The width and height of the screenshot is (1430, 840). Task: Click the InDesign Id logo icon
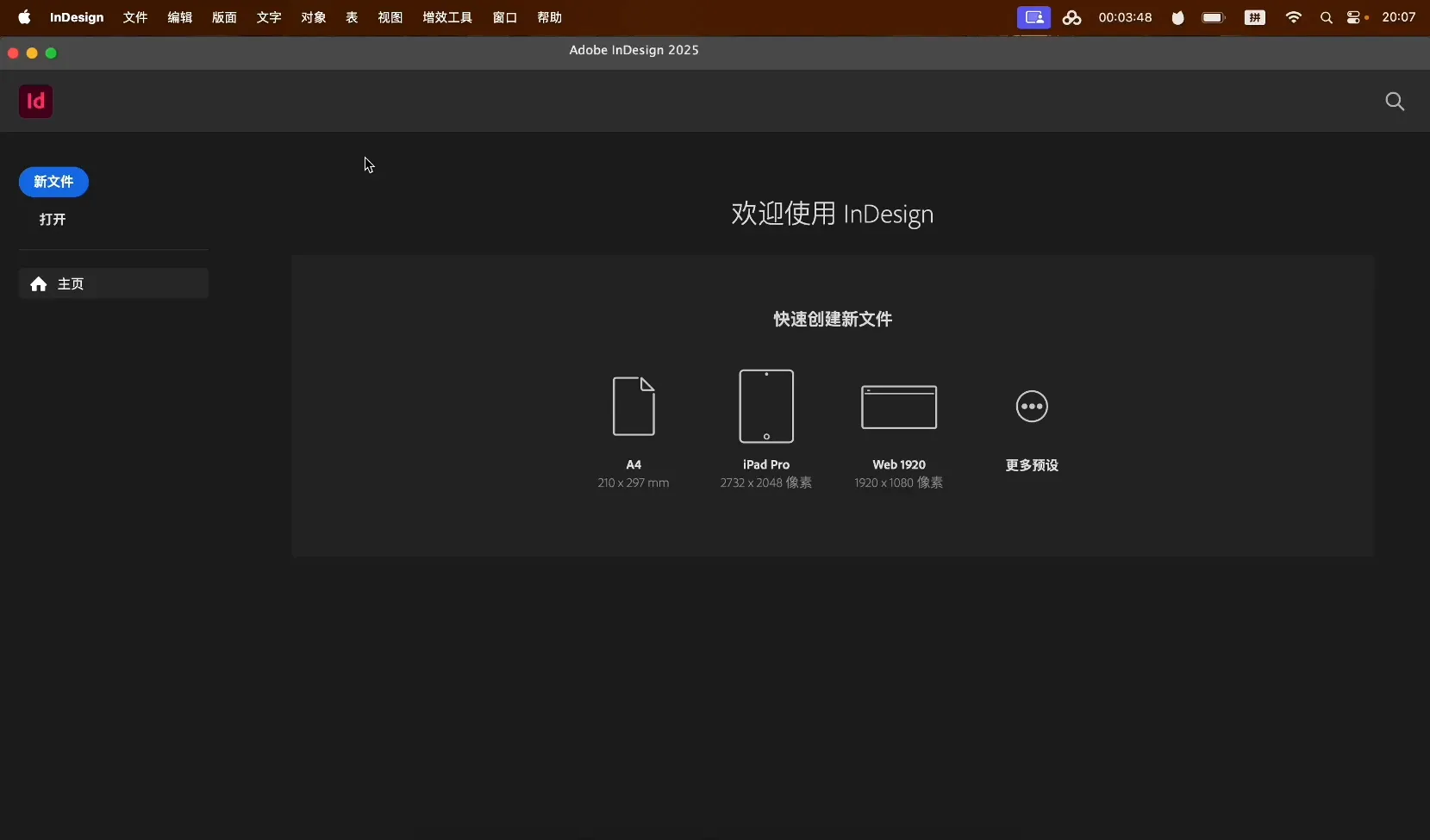pos(36,102)
